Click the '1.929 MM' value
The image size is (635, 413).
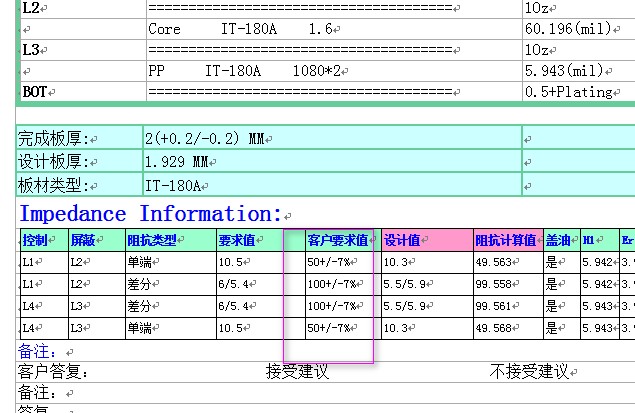click(x=177, y=162)
